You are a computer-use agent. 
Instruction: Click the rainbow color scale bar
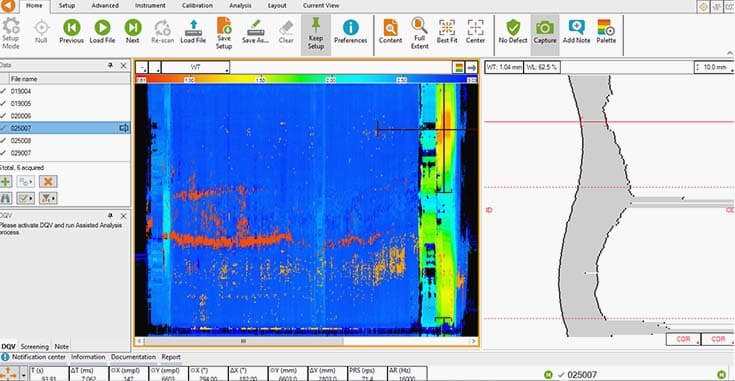[307, 80]
